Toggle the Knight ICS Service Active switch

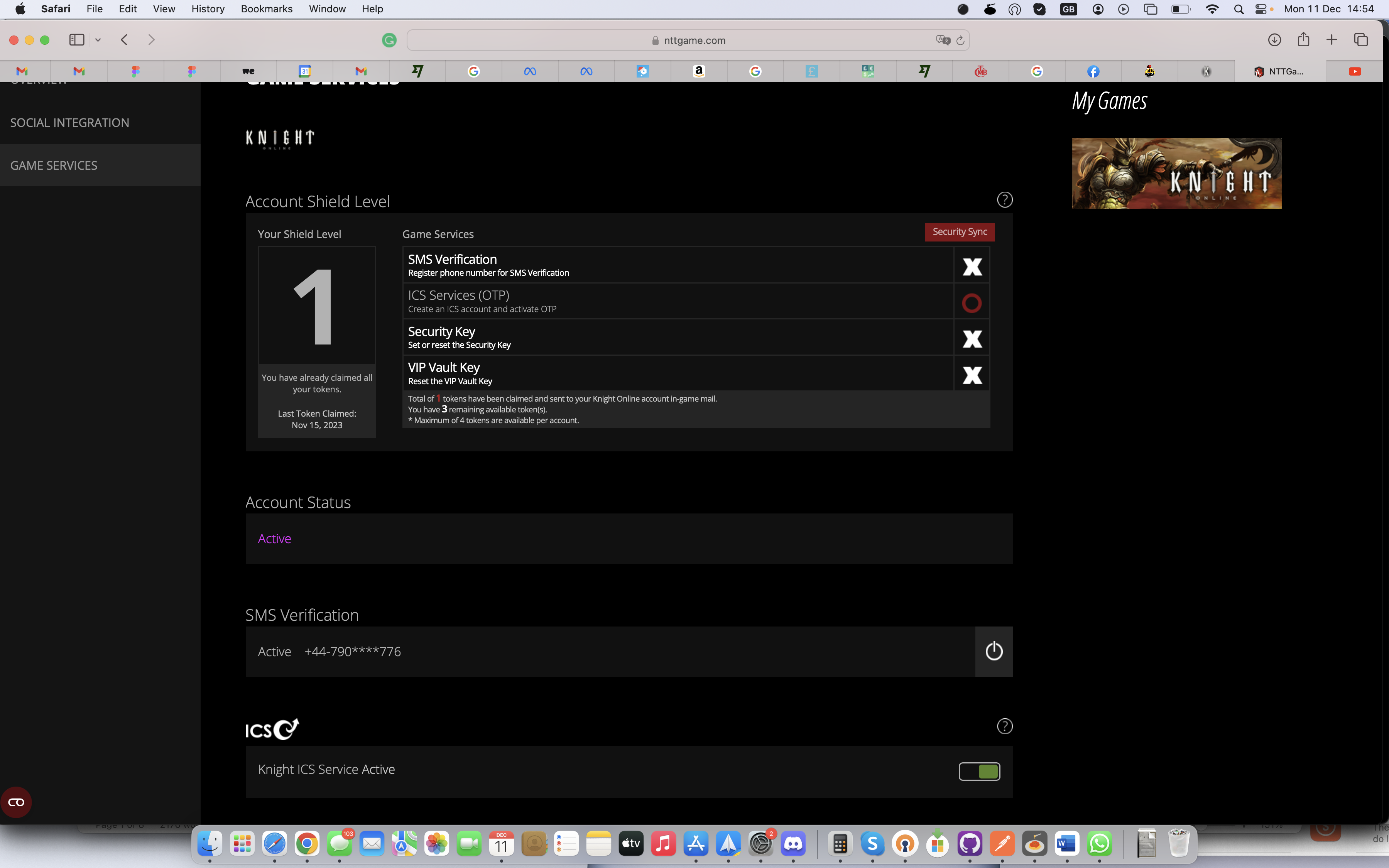(x=979, y=771)
